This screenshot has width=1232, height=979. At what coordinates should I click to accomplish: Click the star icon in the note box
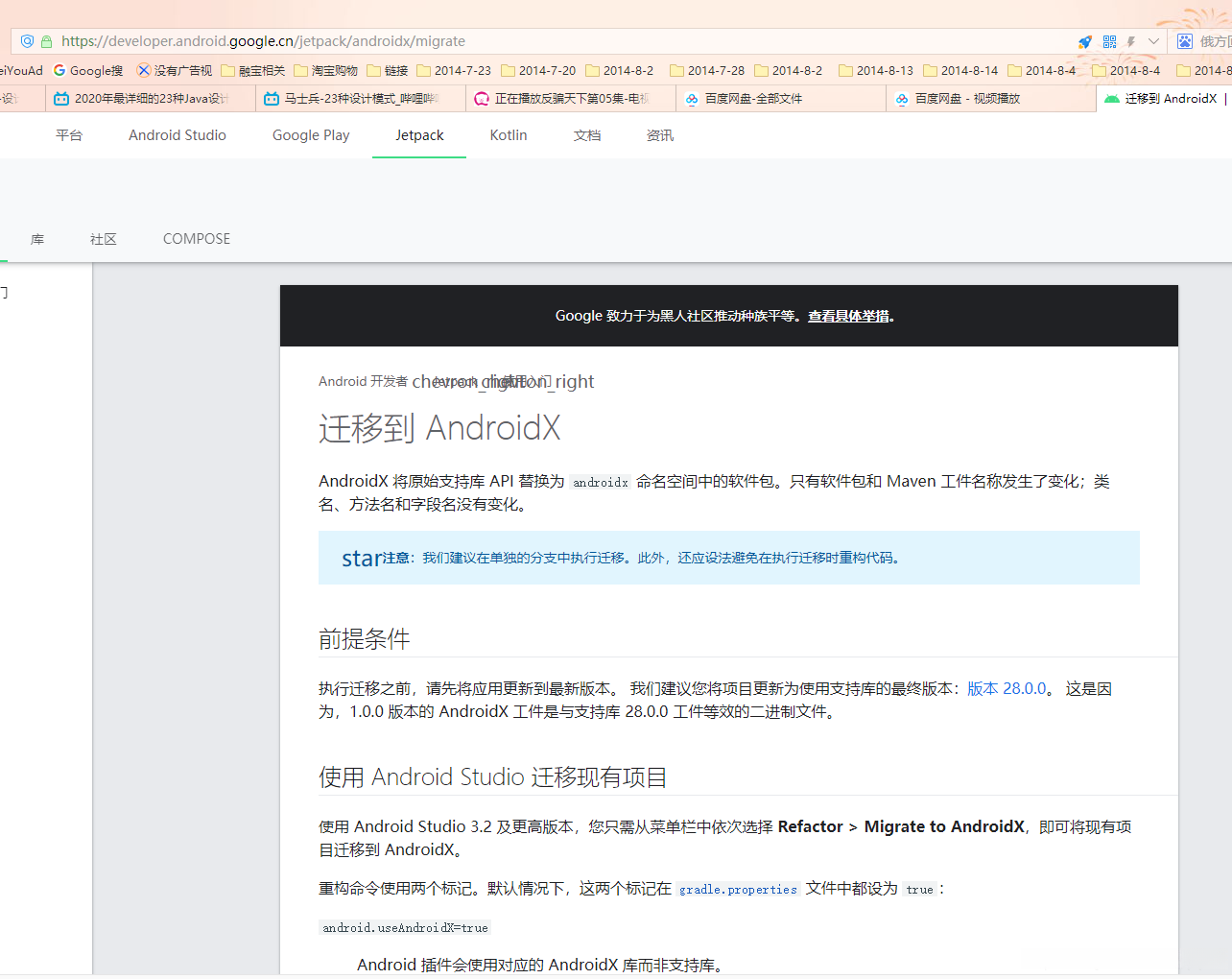coord(362,558)
